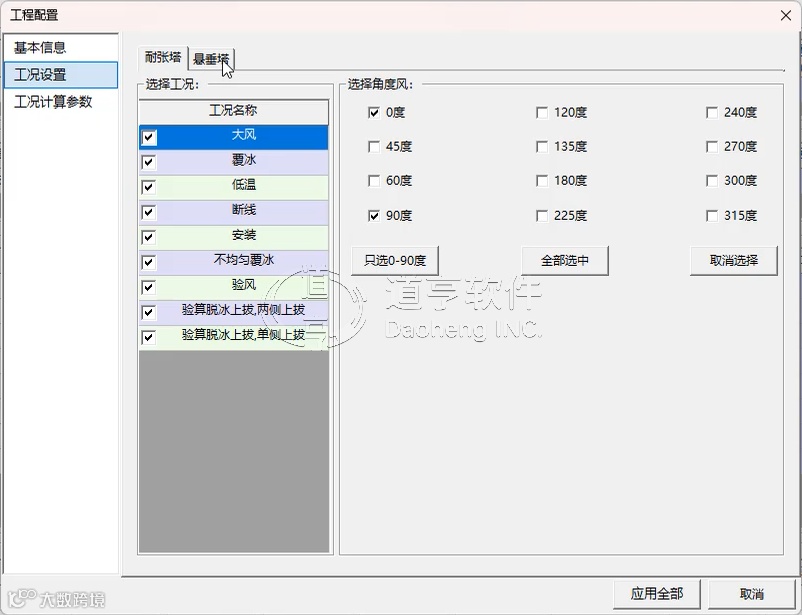Select the 大风 row text

click(243, 135)
